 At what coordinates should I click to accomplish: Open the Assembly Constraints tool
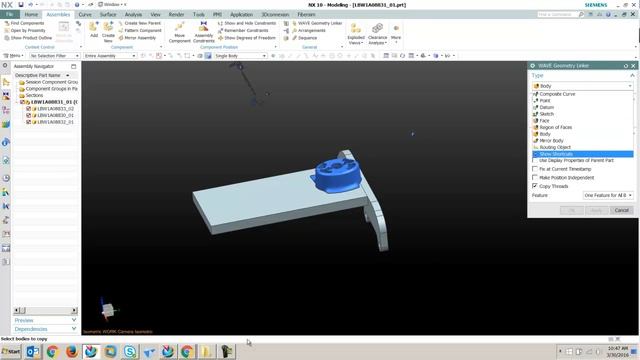(204, 32)
